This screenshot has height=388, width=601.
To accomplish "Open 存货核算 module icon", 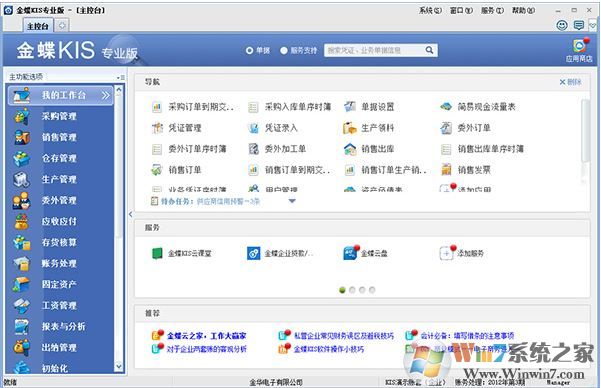I will (22, 243).
